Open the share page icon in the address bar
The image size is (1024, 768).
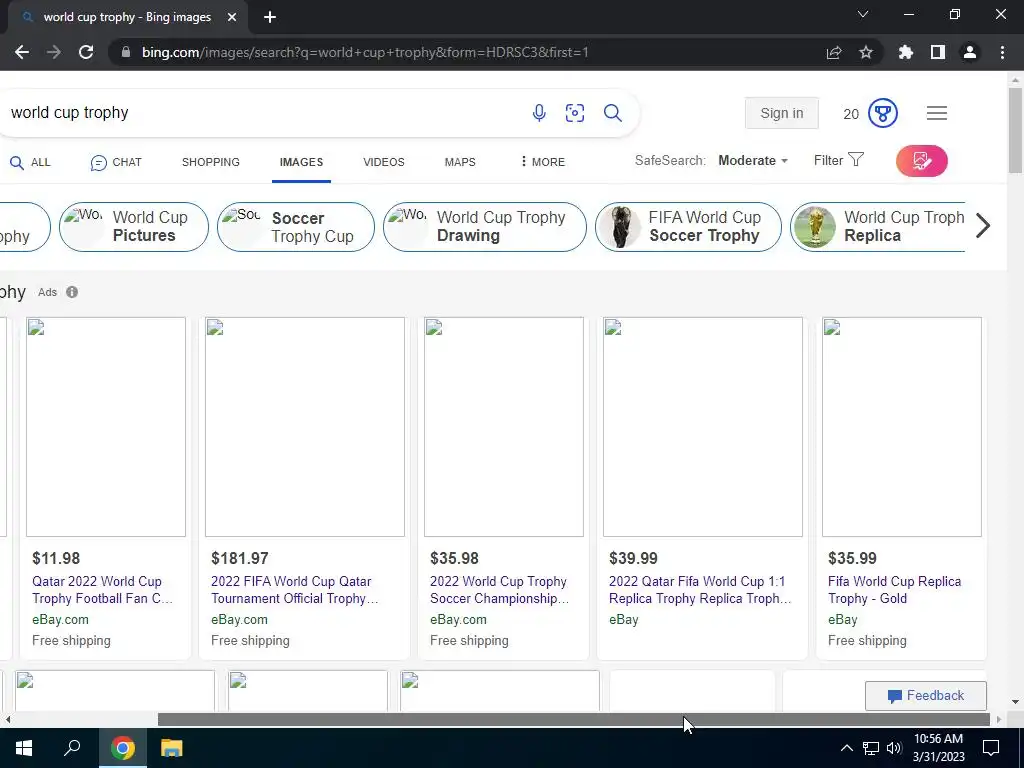[x=834, y=52]
